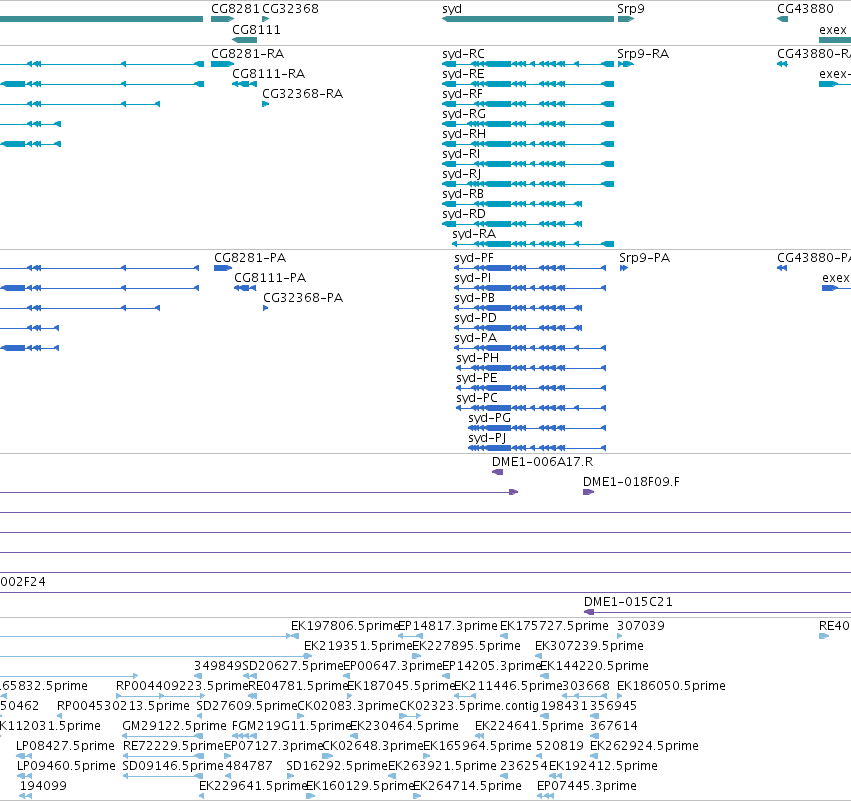Viewport: 851px width, 801px height.
Task: Select protein syd-PI
Action: 530,288
